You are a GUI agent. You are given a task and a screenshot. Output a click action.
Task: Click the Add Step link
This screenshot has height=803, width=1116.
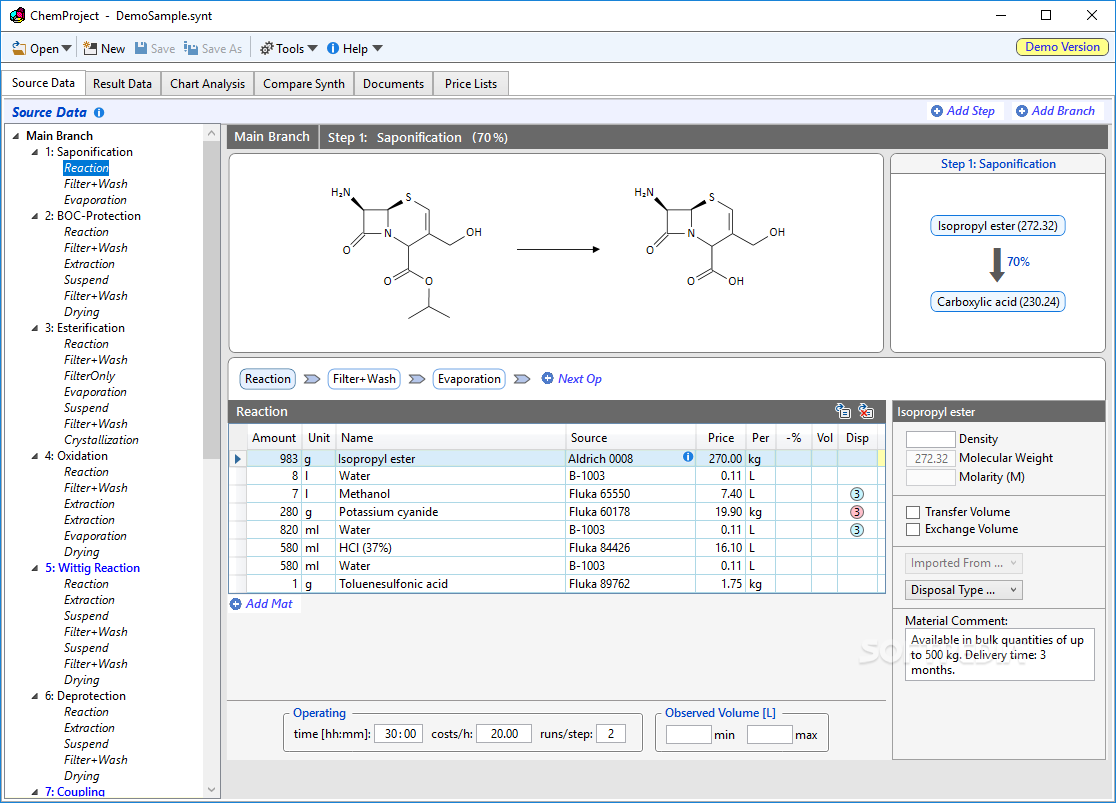963,111
